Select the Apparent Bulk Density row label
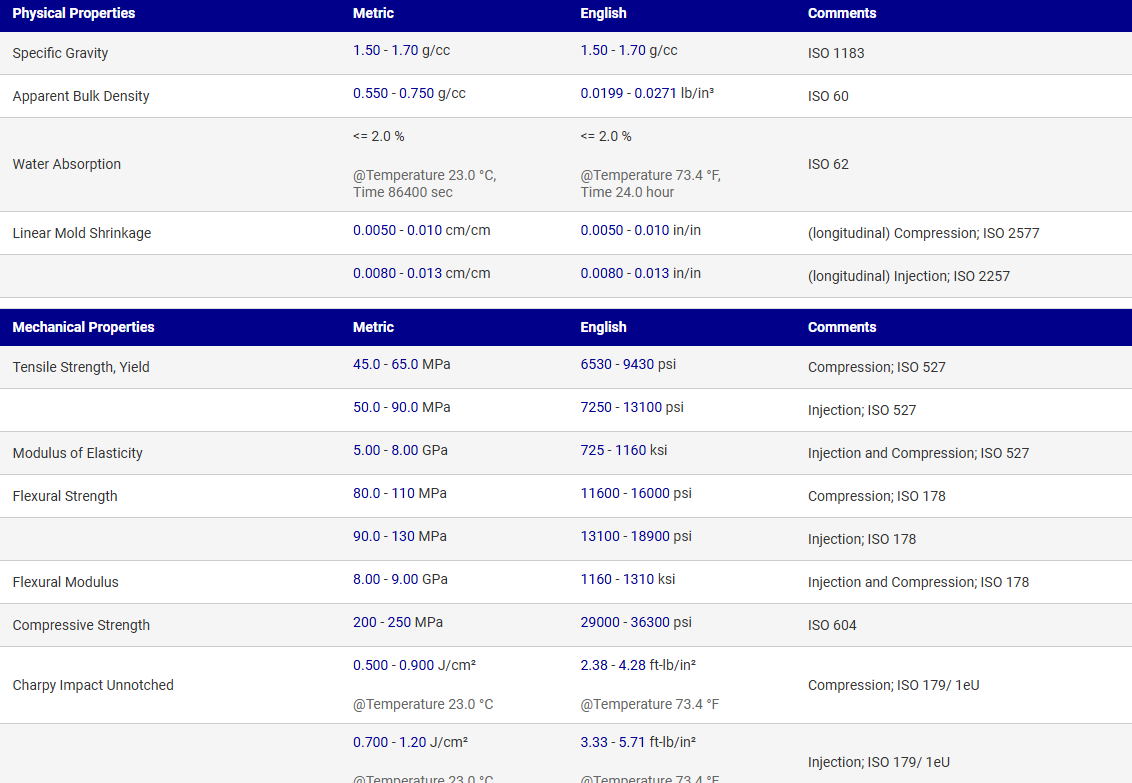This screenshot has width=1132, height=783. pos(81,97)
